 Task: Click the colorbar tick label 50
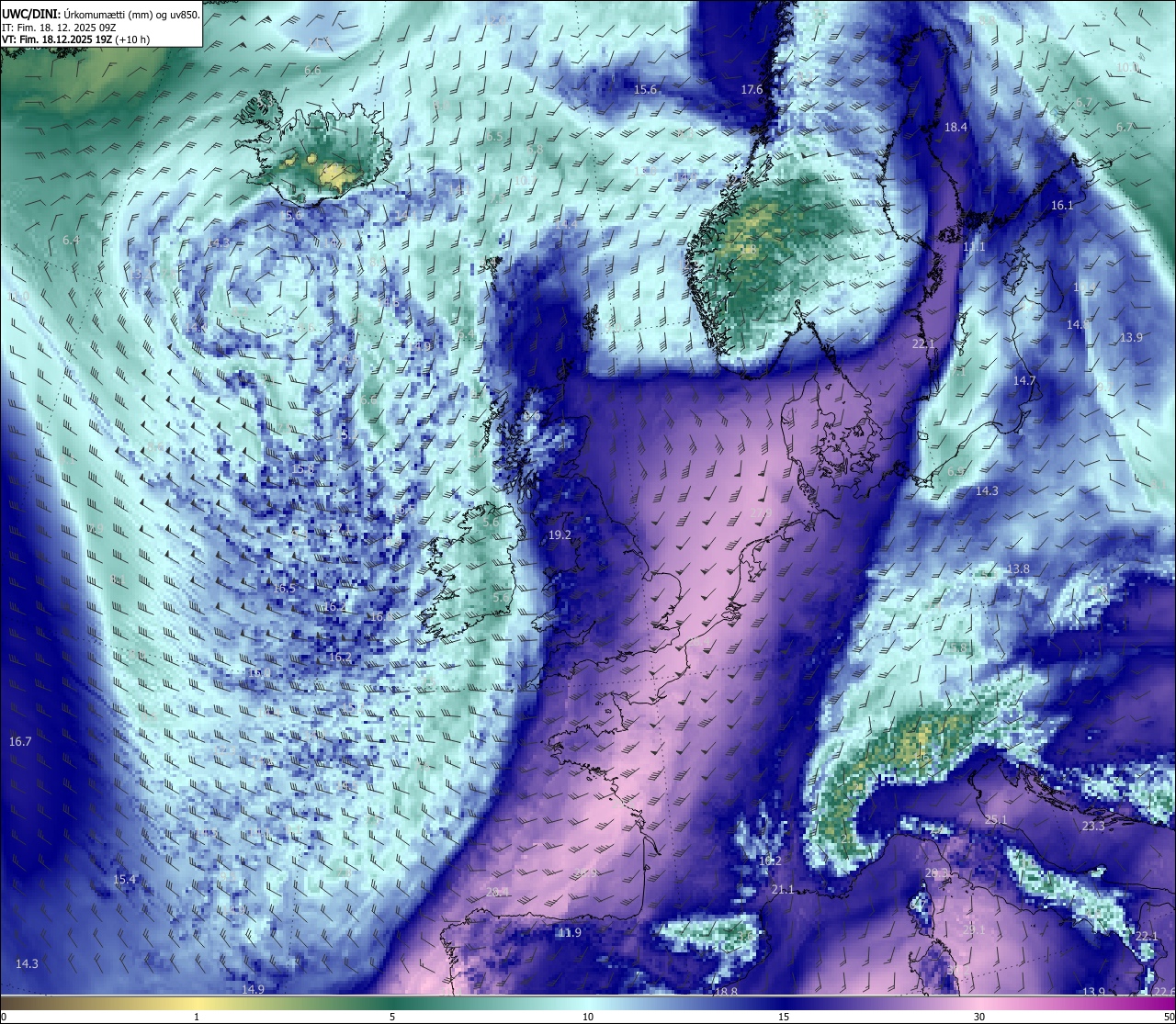coord(1169,1017)
